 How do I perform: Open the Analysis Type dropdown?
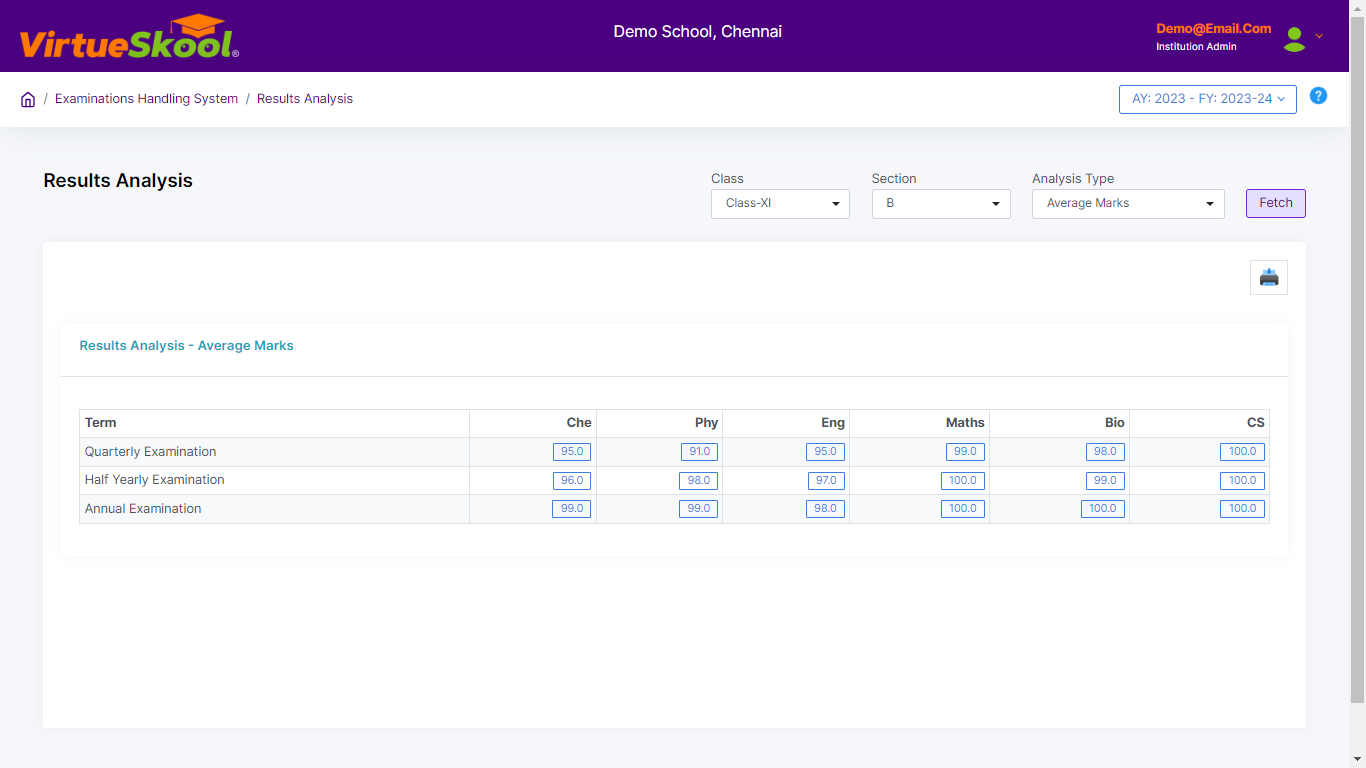pyautogui.click(x=1128, y=204)
